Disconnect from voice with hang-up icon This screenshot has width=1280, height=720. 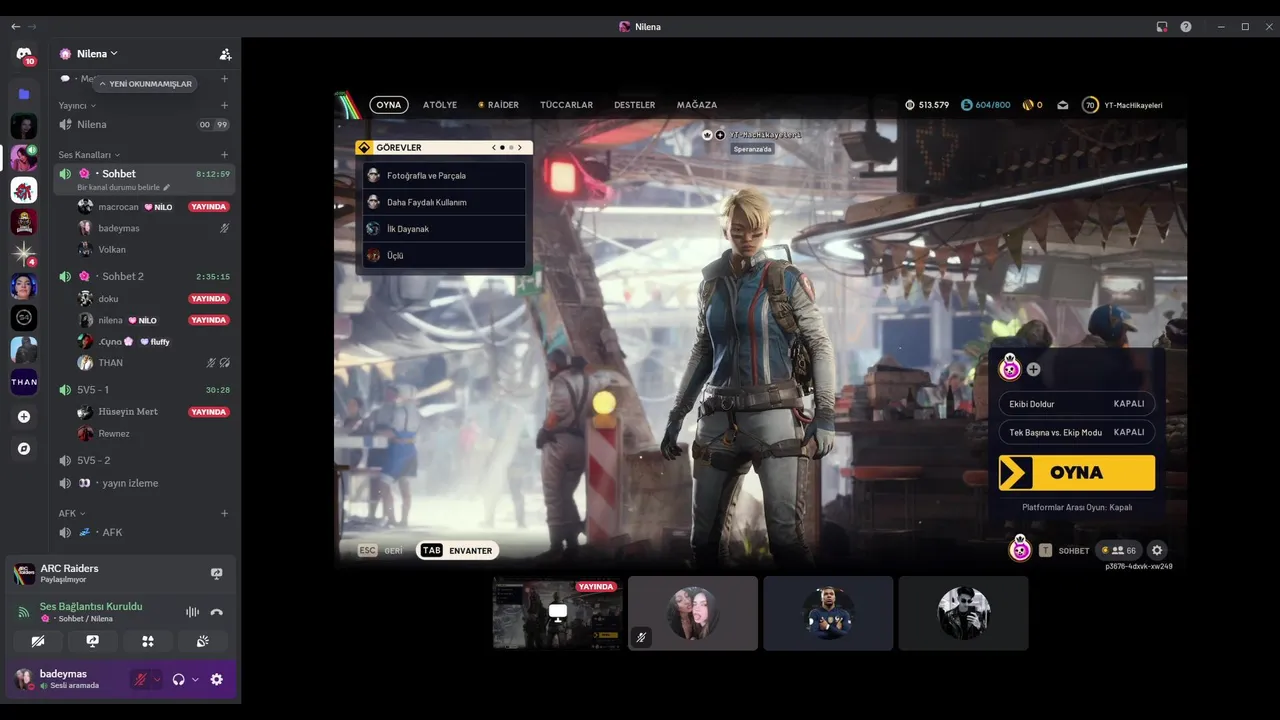[x=216, y=612]
